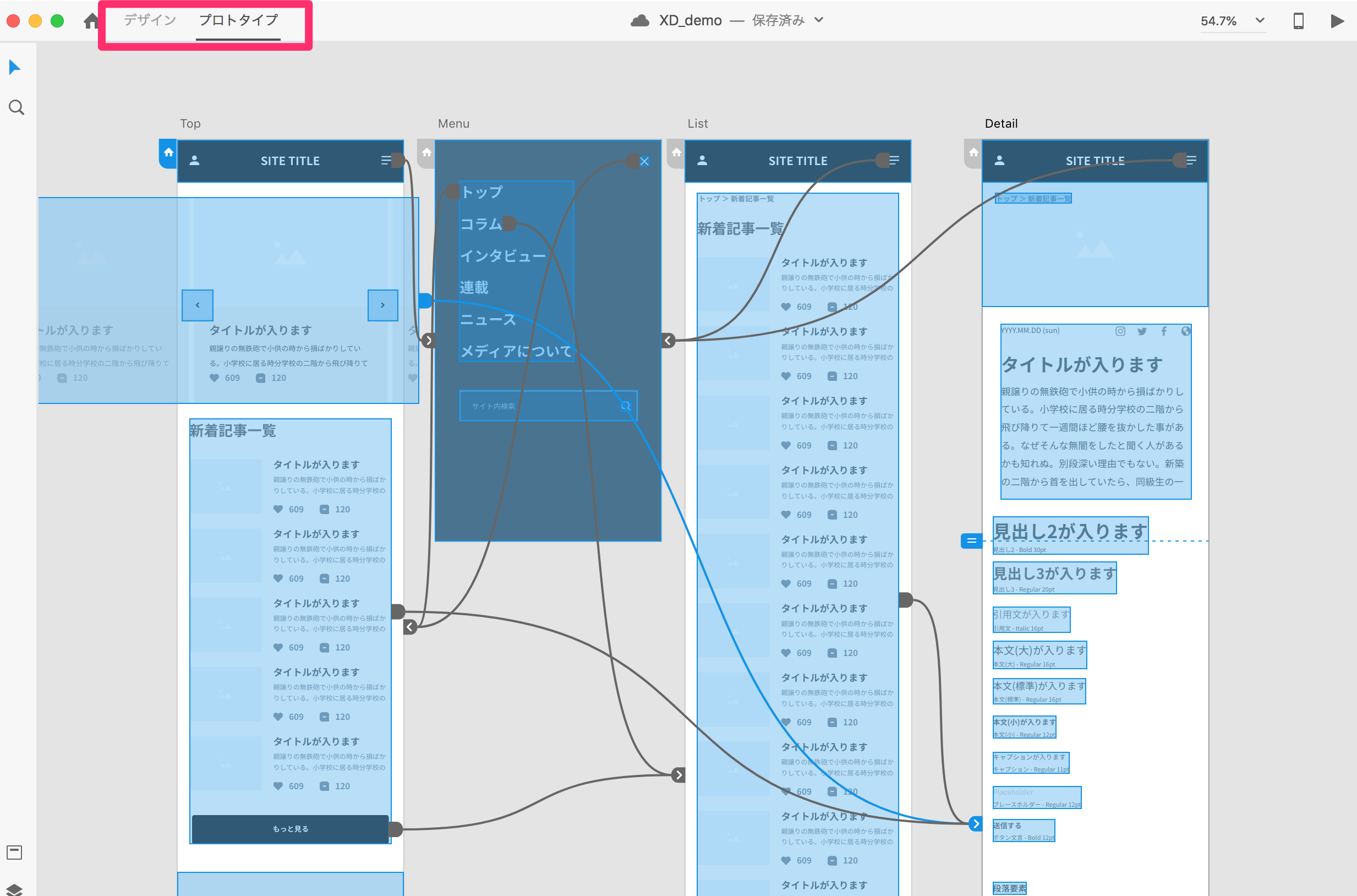This screenshot has width=1357, height=896.
Task: Set Detail artboard as home screen
Action: (x=973, y=153)
